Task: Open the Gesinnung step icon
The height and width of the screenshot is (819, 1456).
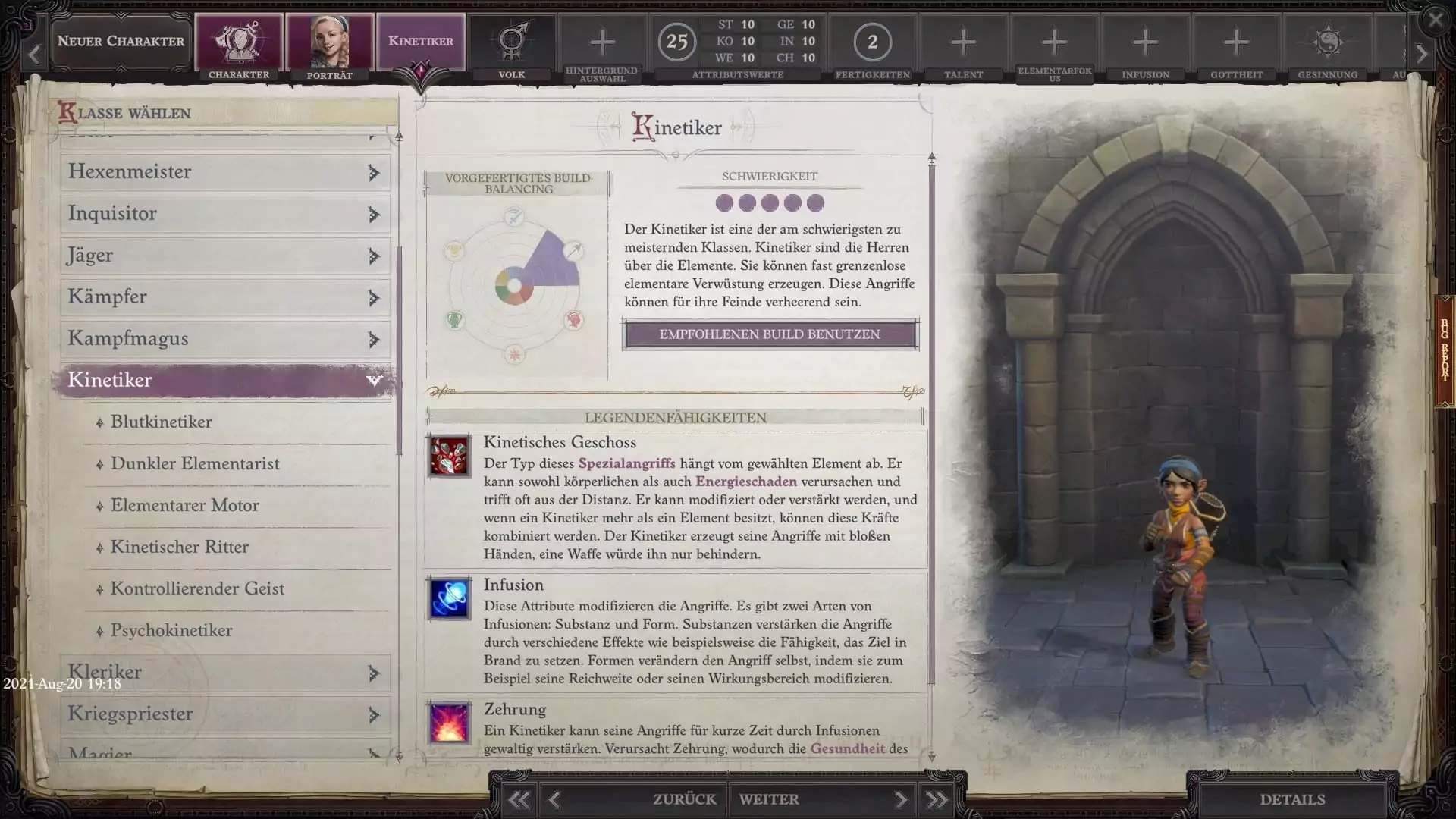Action: pyautogui.click(x=1327, y=42)
